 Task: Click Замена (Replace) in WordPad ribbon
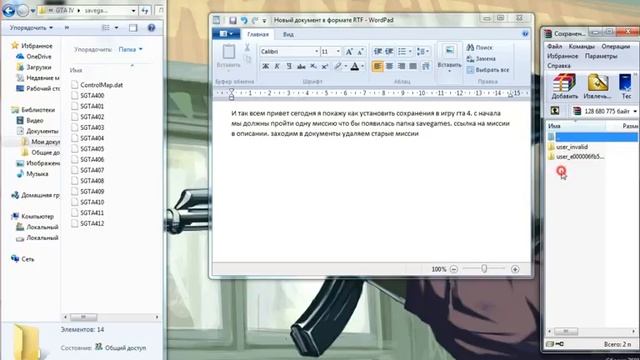481,59
